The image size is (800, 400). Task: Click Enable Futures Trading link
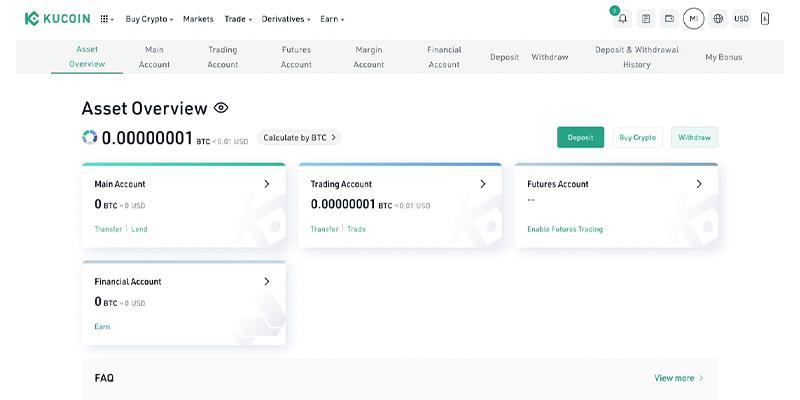pyautogui.click(x=565, y=229)
